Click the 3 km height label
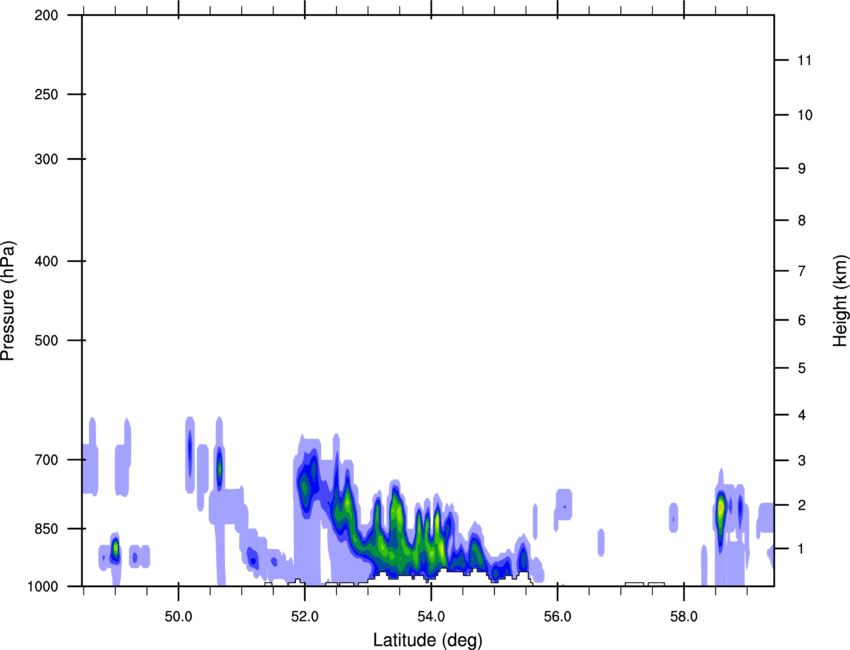 (x=802, y=460)
